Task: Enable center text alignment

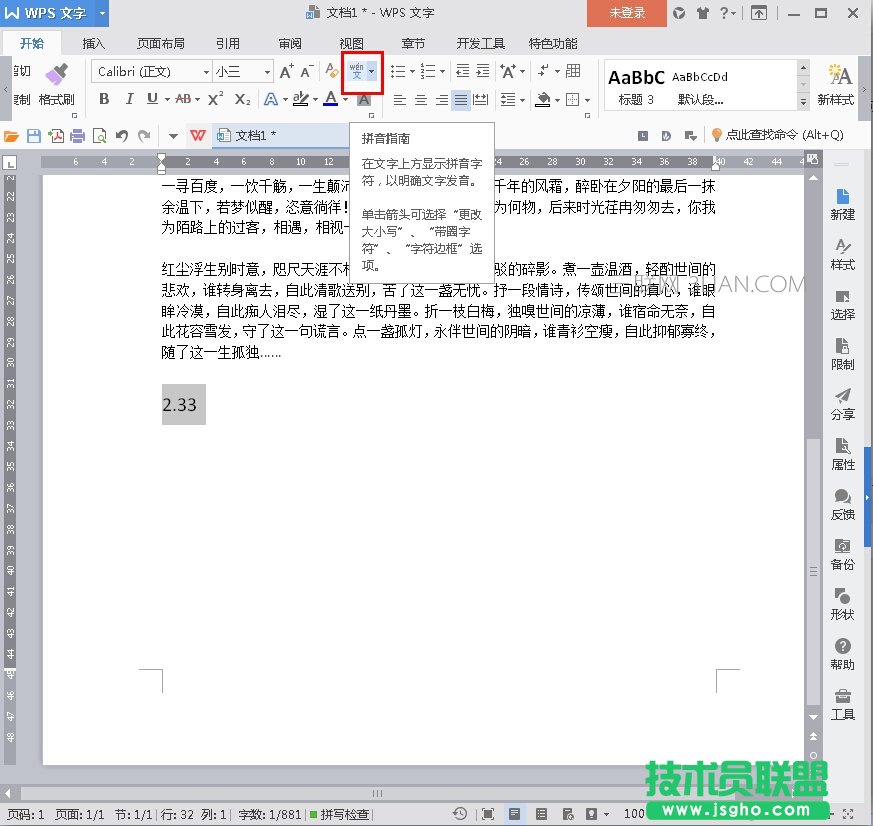Action: (423, 99)
